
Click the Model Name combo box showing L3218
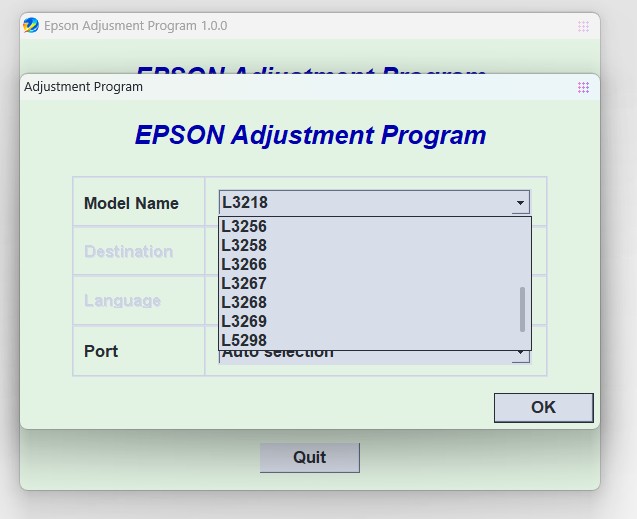pos(374,202)
